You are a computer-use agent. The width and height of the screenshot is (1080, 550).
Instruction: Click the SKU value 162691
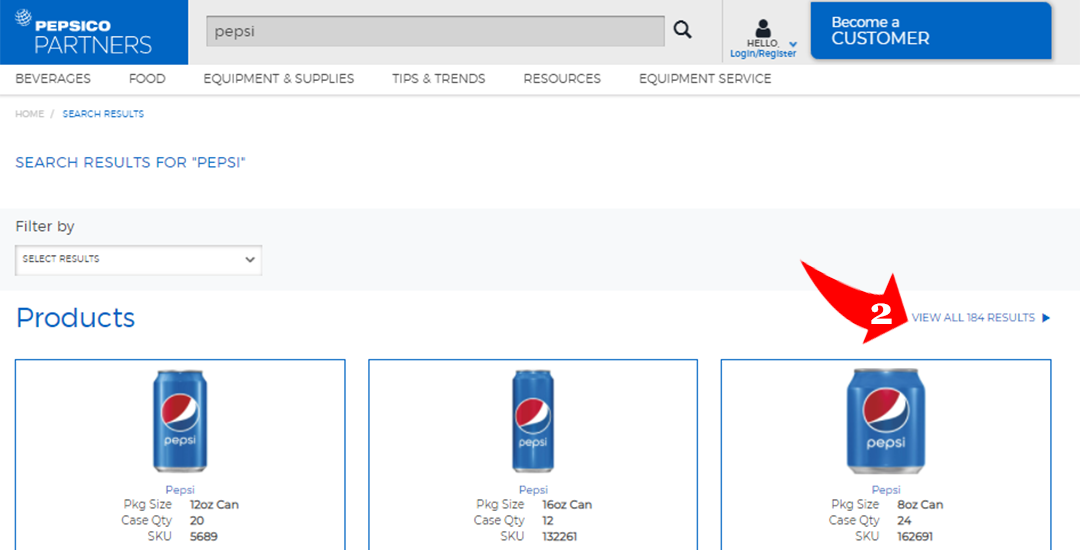tap(915, 536)
